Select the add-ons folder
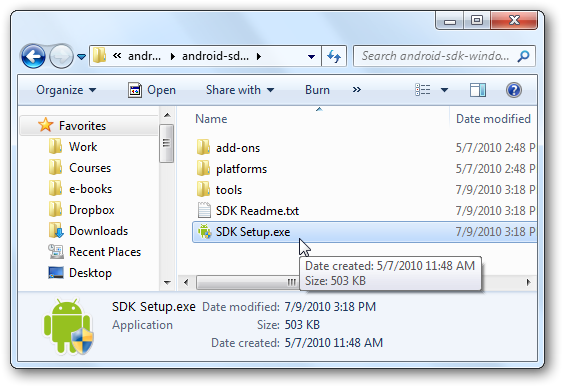The image size is (563, 387). pyautogui.click(x=238, y=148)
